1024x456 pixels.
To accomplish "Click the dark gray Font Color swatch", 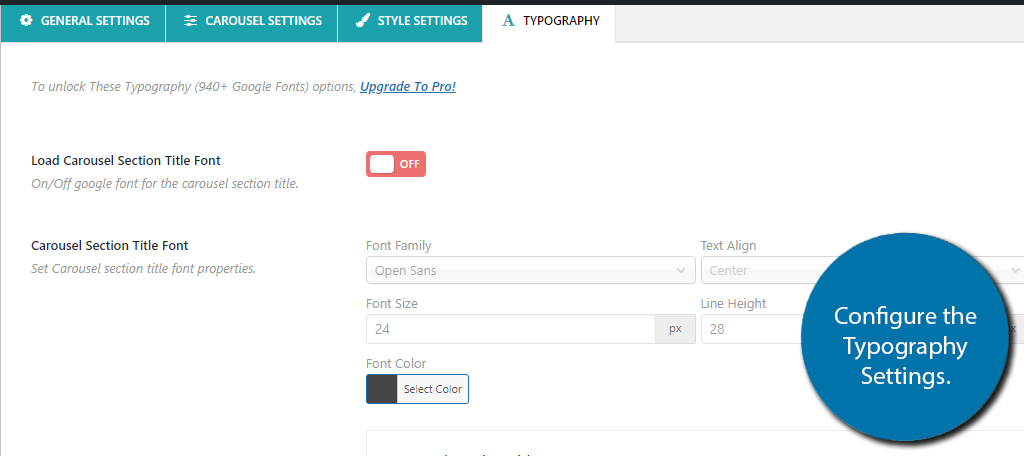I will click(382, 389).
